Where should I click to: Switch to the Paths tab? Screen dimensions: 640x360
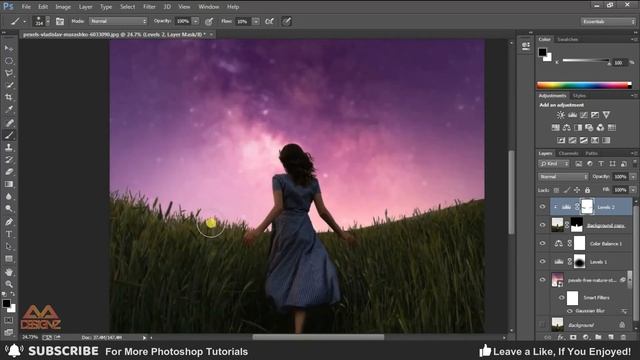click(x=591, y=153)
